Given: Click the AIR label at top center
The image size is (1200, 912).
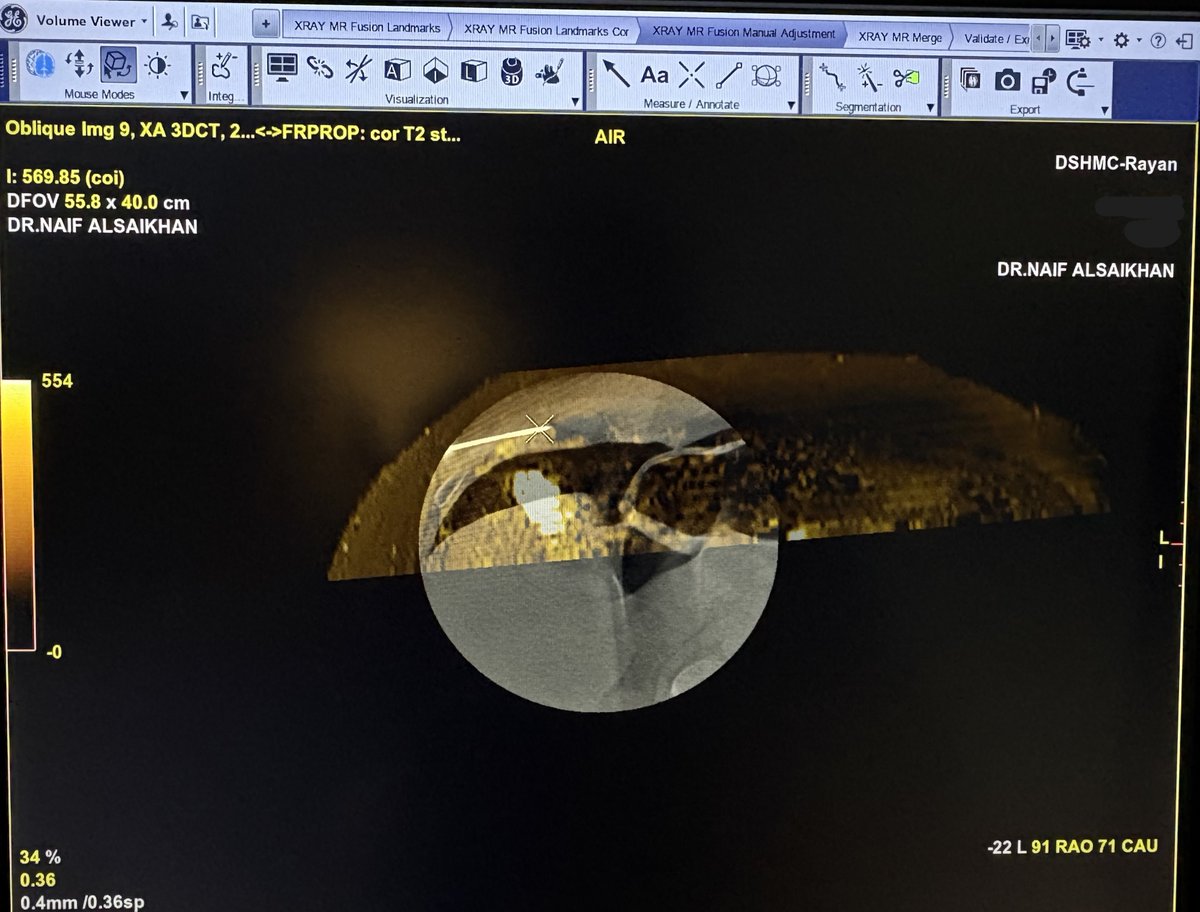Looking at the screenshot, I should pyautogui.click(x=610, y=138).
